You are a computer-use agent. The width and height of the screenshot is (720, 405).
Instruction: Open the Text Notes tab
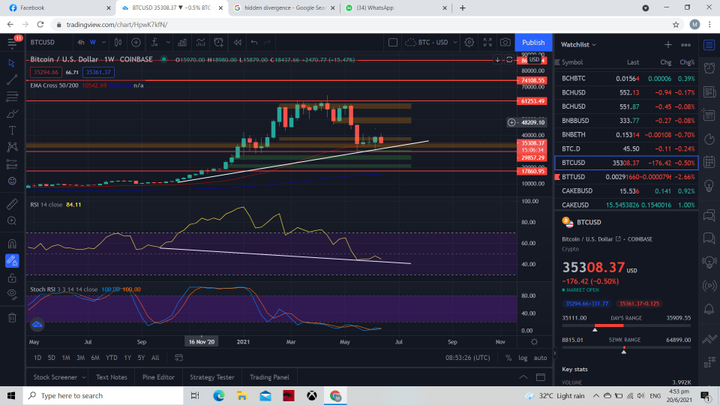[x=112, y=377]
